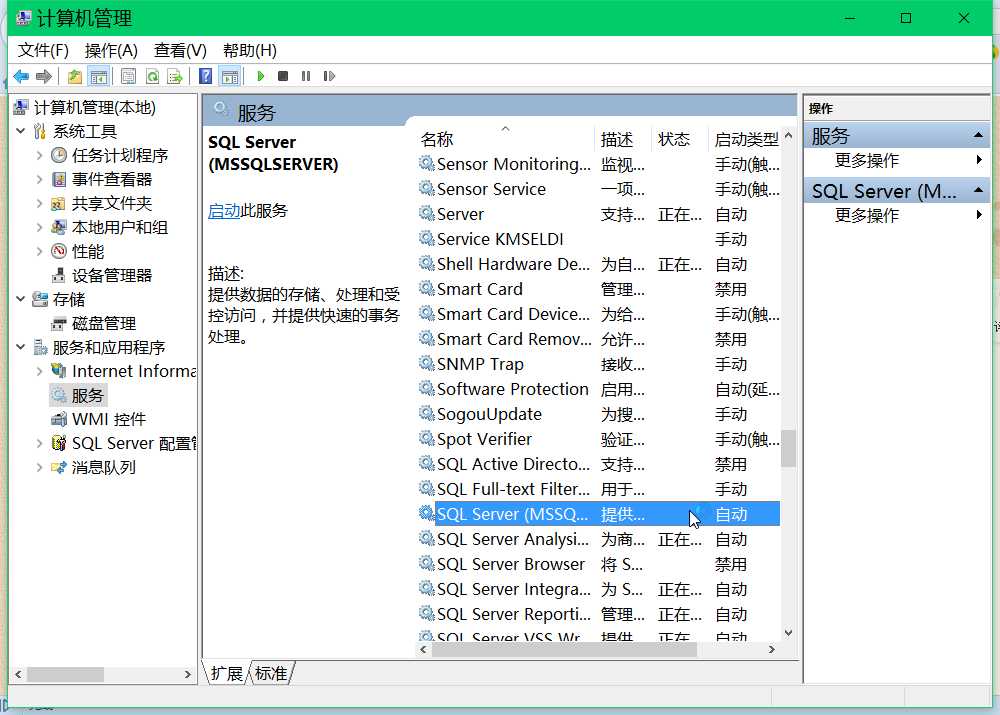Select the Spot Verifier service
The width and height of the screenshot is (1000, 715).
point(598,439)
